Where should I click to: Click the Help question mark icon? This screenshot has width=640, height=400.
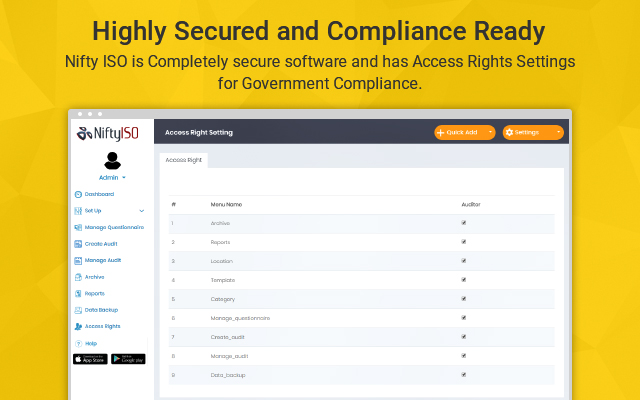[x=78, y=344]
